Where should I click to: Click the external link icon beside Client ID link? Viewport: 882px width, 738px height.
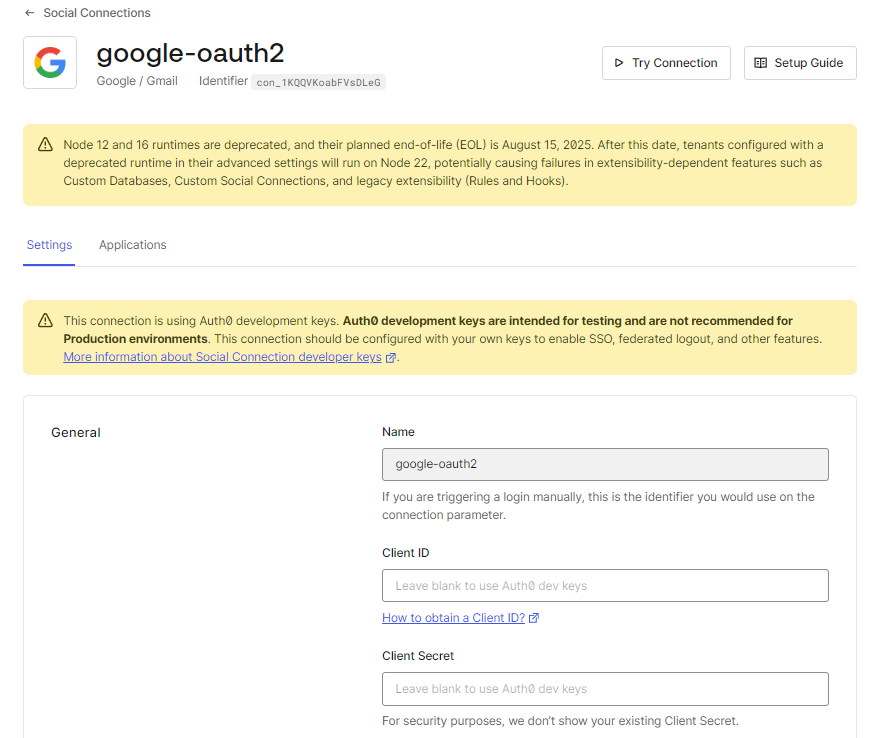pos(533,617)
